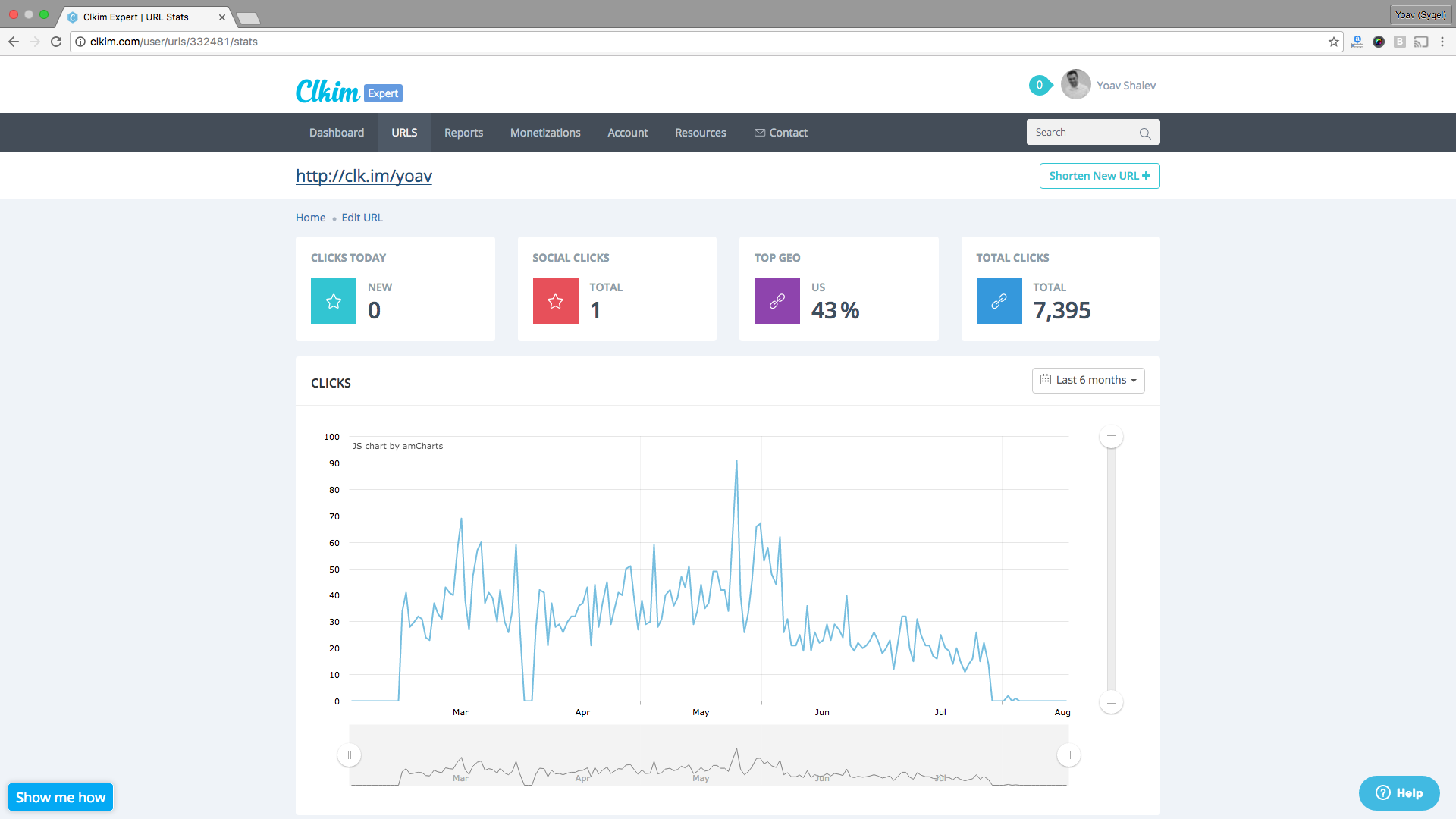
Task: Open the Reports menu item
Action: pyautogui.click(x=463, y=133)
